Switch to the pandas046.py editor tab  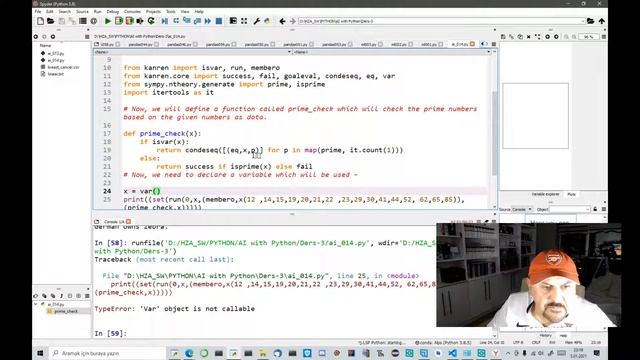[x=179, y=44]
